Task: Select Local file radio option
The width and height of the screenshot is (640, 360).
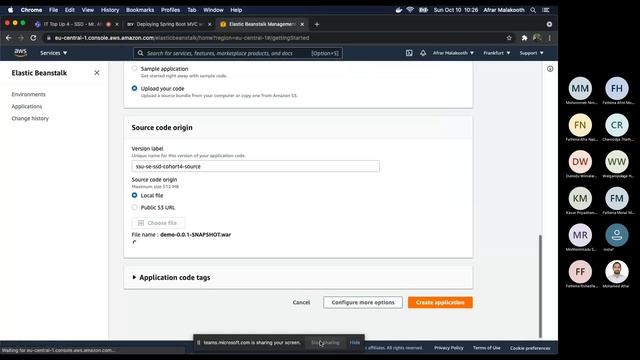Action: [134, 196]
